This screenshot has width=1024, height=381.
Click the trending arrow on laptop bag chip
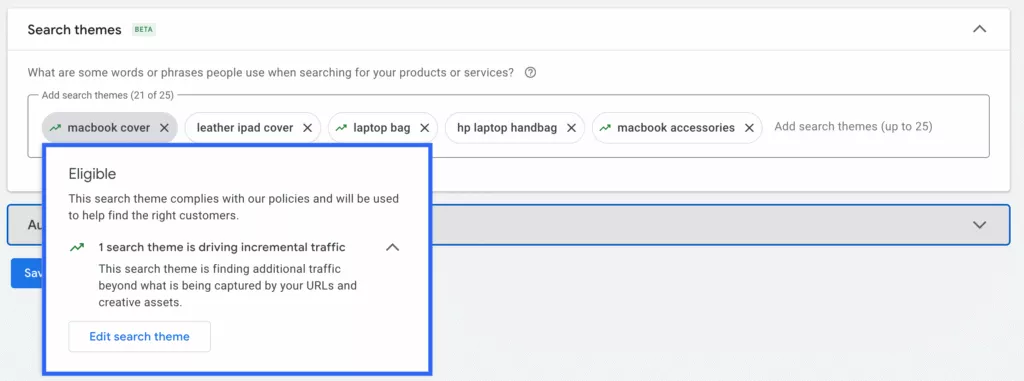click(x=341, y=128)
